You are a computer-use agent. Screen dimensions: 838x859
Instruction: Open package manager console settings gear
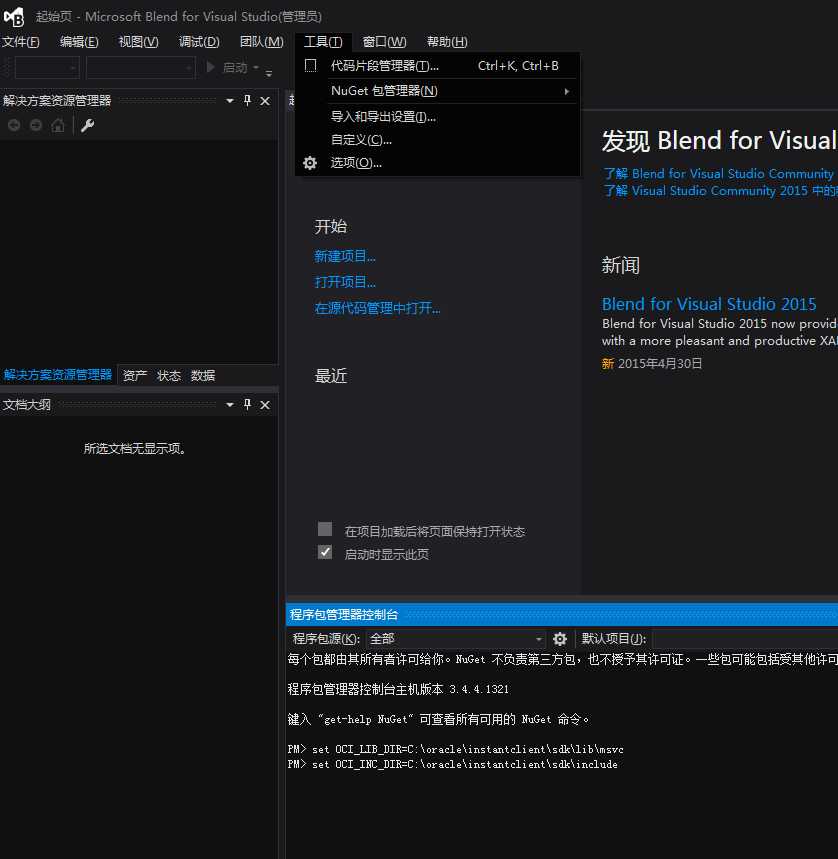coord(560,639)
